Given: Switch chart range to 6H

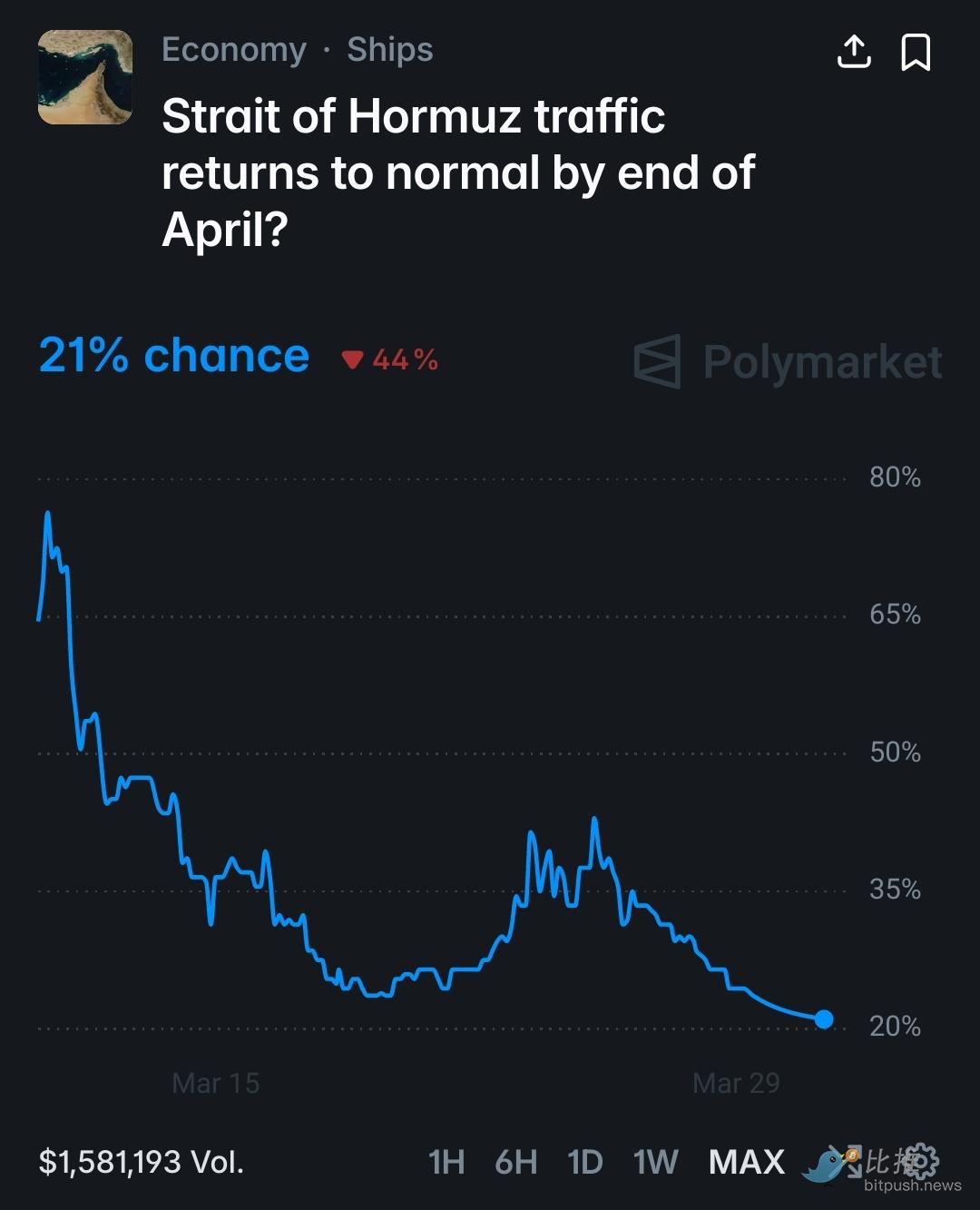Looking at the screenshot, I should pyautogui.click(x=515, y=1162).
